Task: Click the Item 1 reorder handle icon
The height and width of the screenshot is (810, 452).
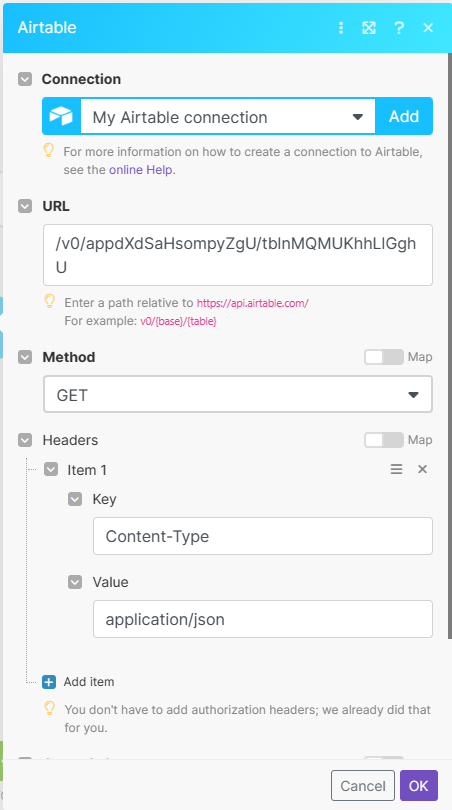Action: (x=396, y=469)
